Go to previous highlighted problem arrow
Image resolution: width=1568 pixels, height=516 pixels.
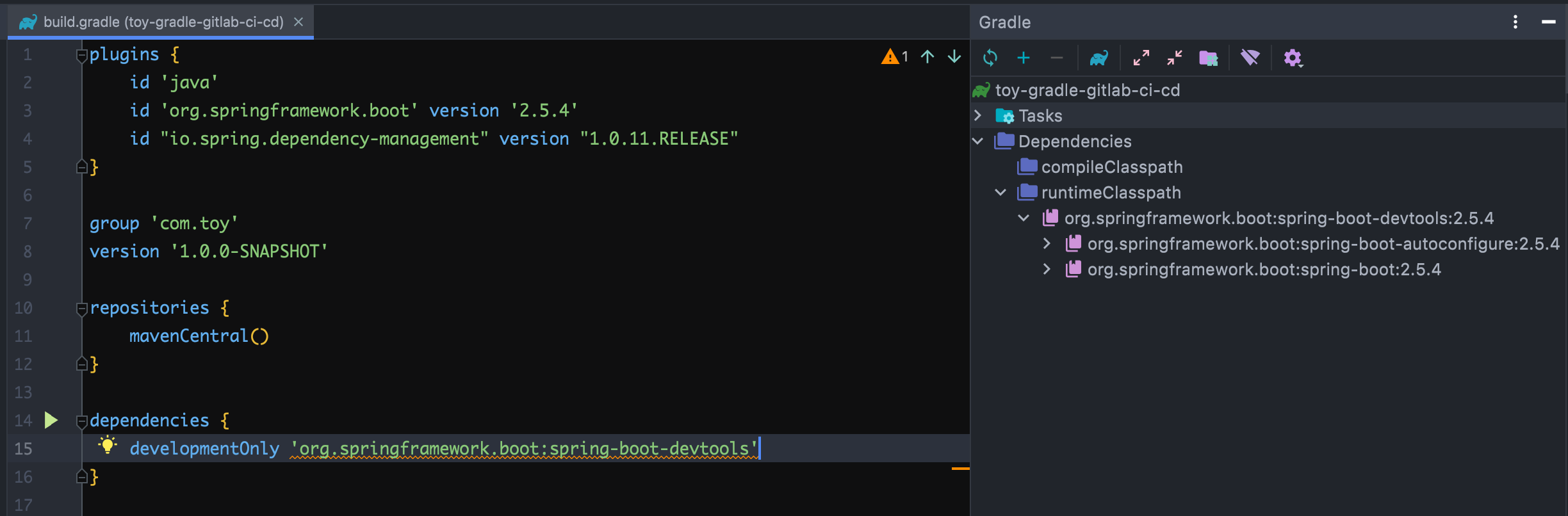pyautogui.click(x=927, y=56)
